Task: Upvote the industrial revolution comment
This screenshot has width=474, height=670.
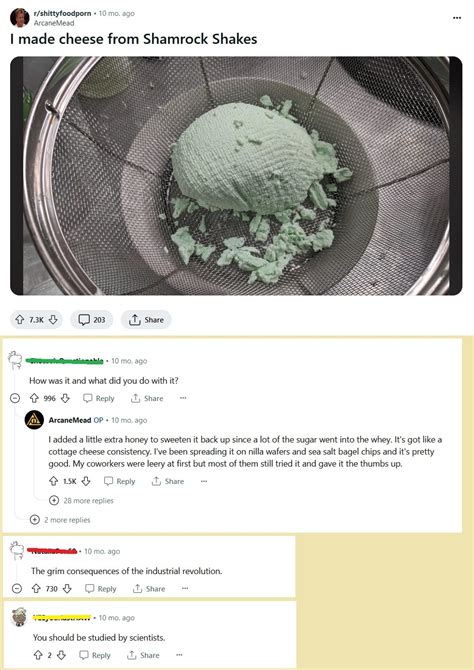Action: 36,588
